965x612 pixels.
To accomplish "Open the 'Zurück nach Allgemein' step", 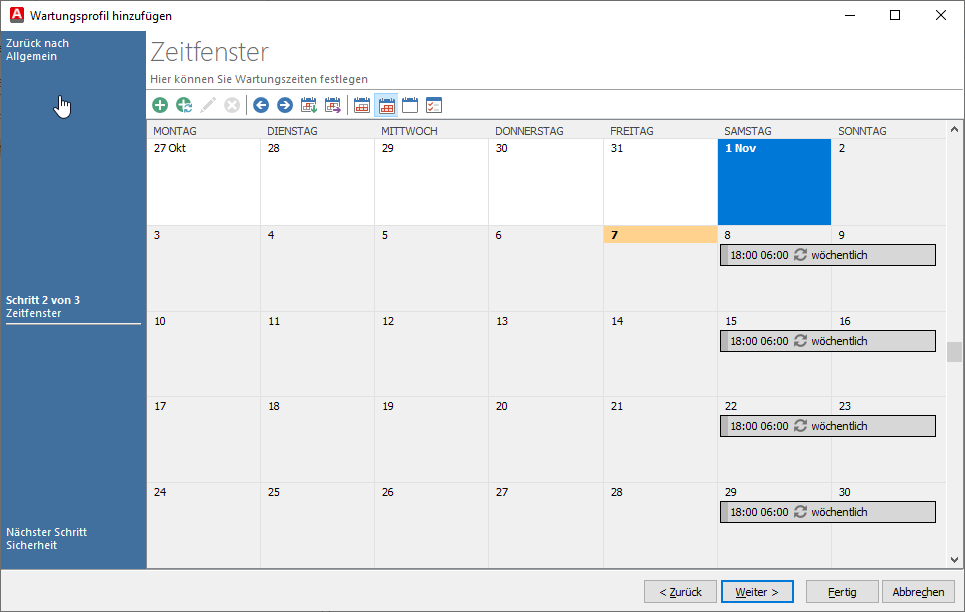I will [38, 50].
